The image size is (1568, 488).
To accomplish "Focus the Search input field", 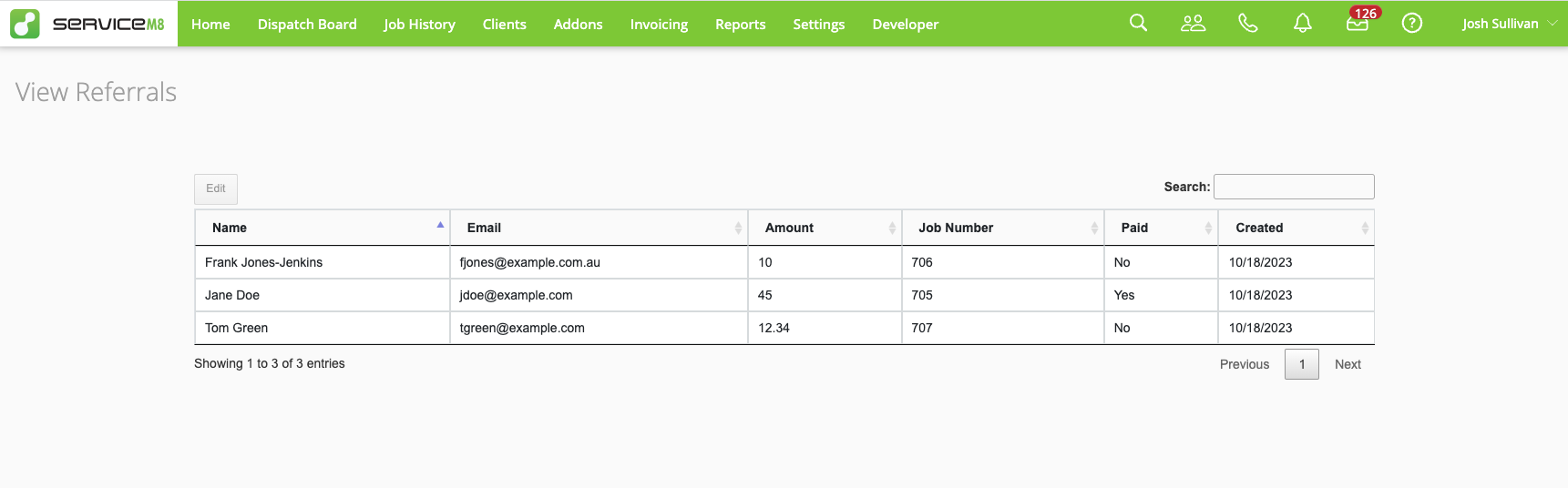I will 1294,187.
